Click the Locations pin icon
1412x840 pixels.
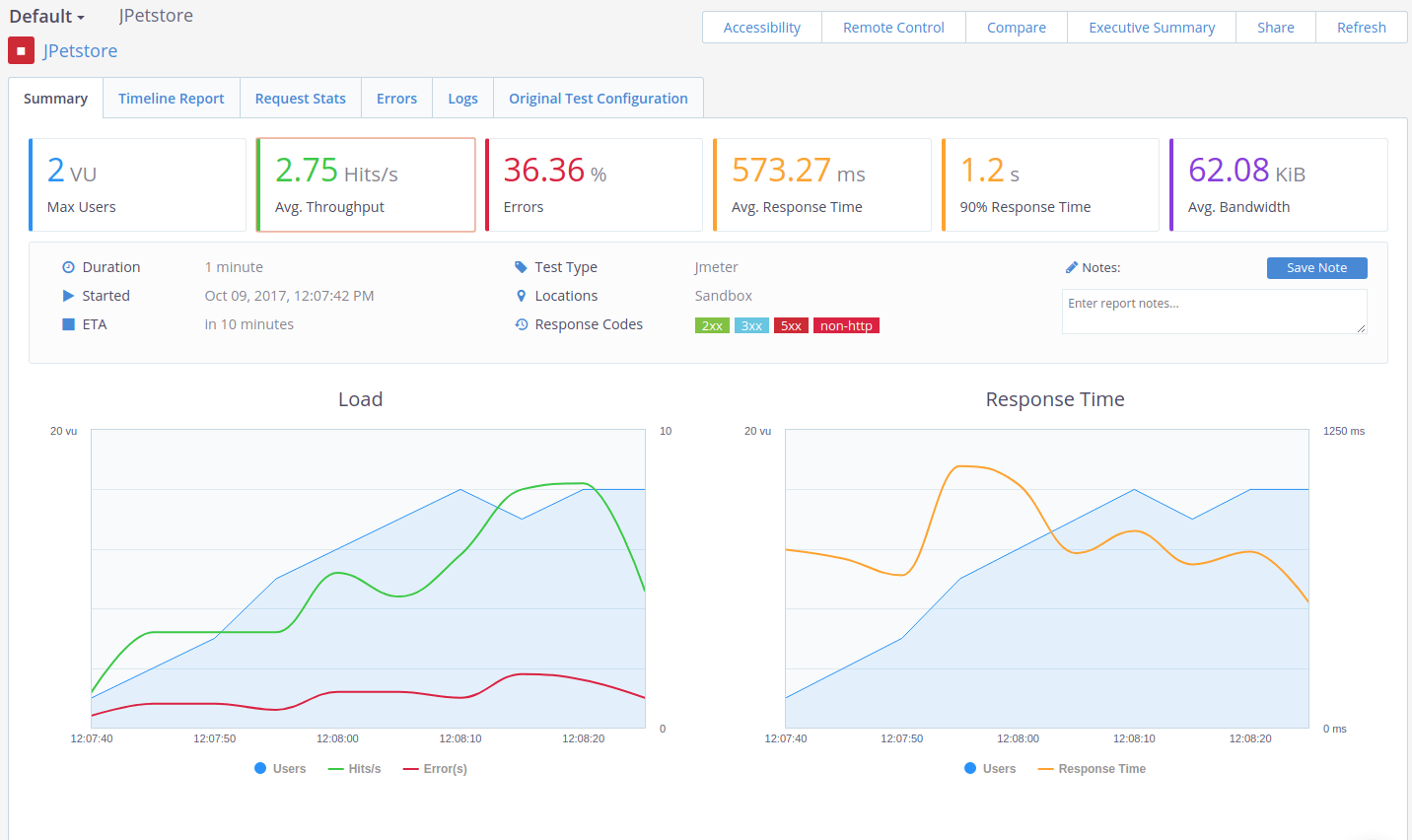pyautogui.click(x=522, y=296)
